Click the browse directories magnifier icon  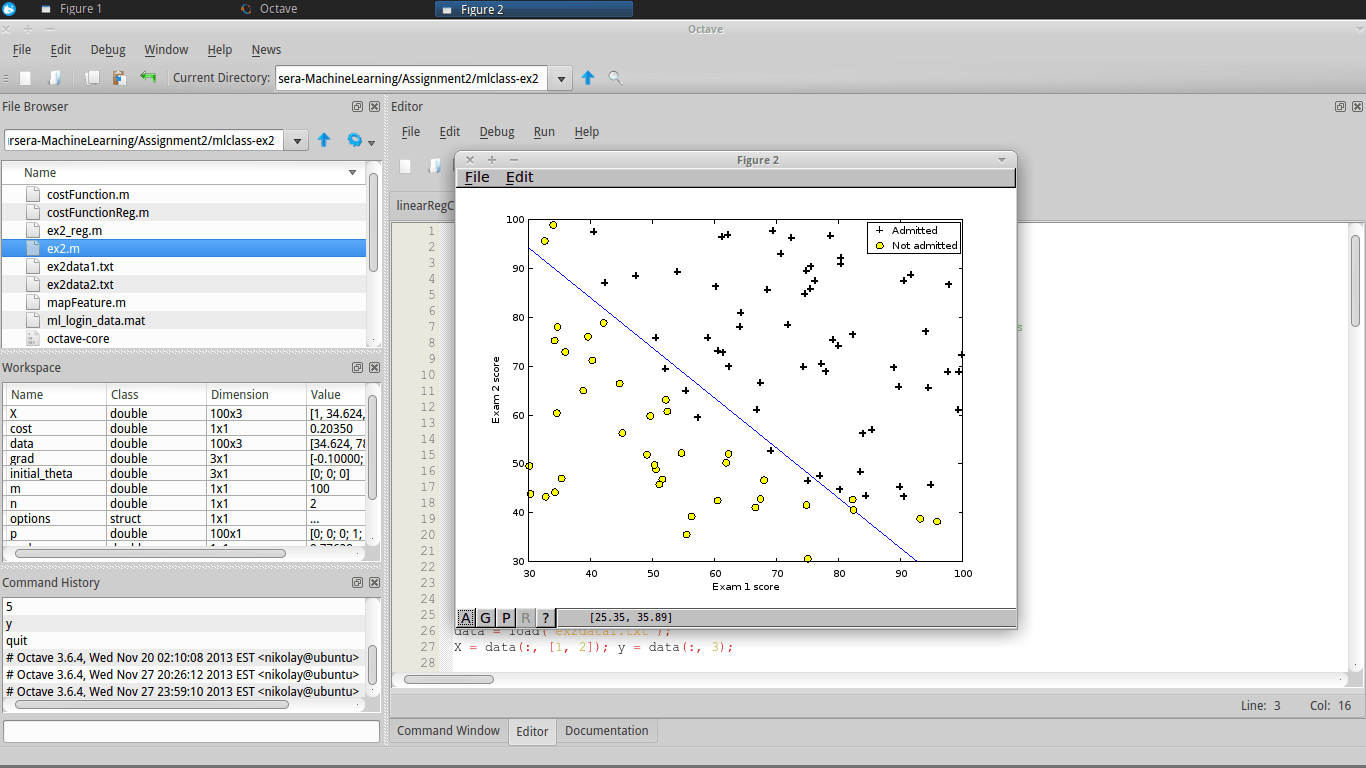click(615, 77)
